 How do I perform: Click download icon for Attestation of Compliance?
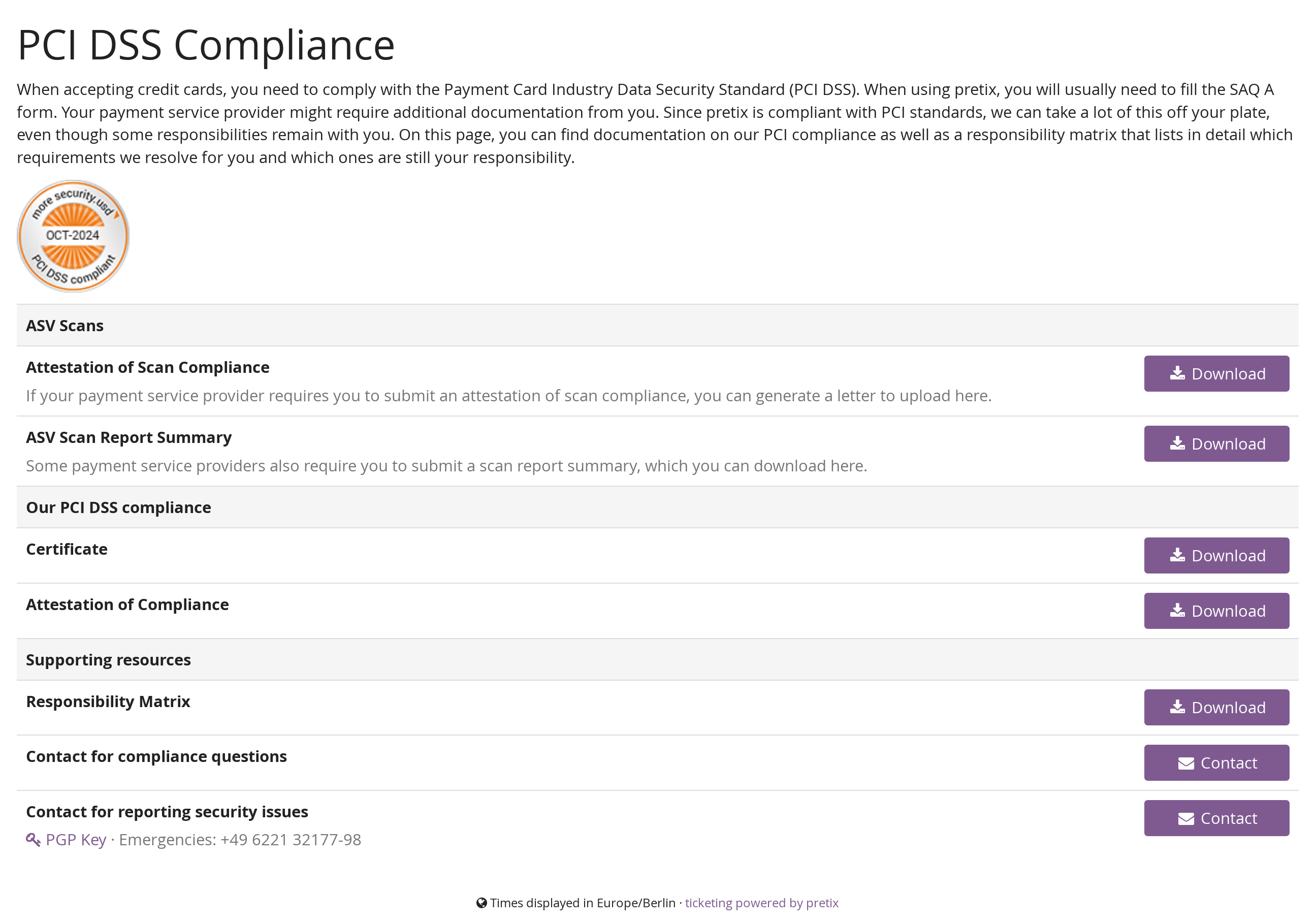[1177, 611]
